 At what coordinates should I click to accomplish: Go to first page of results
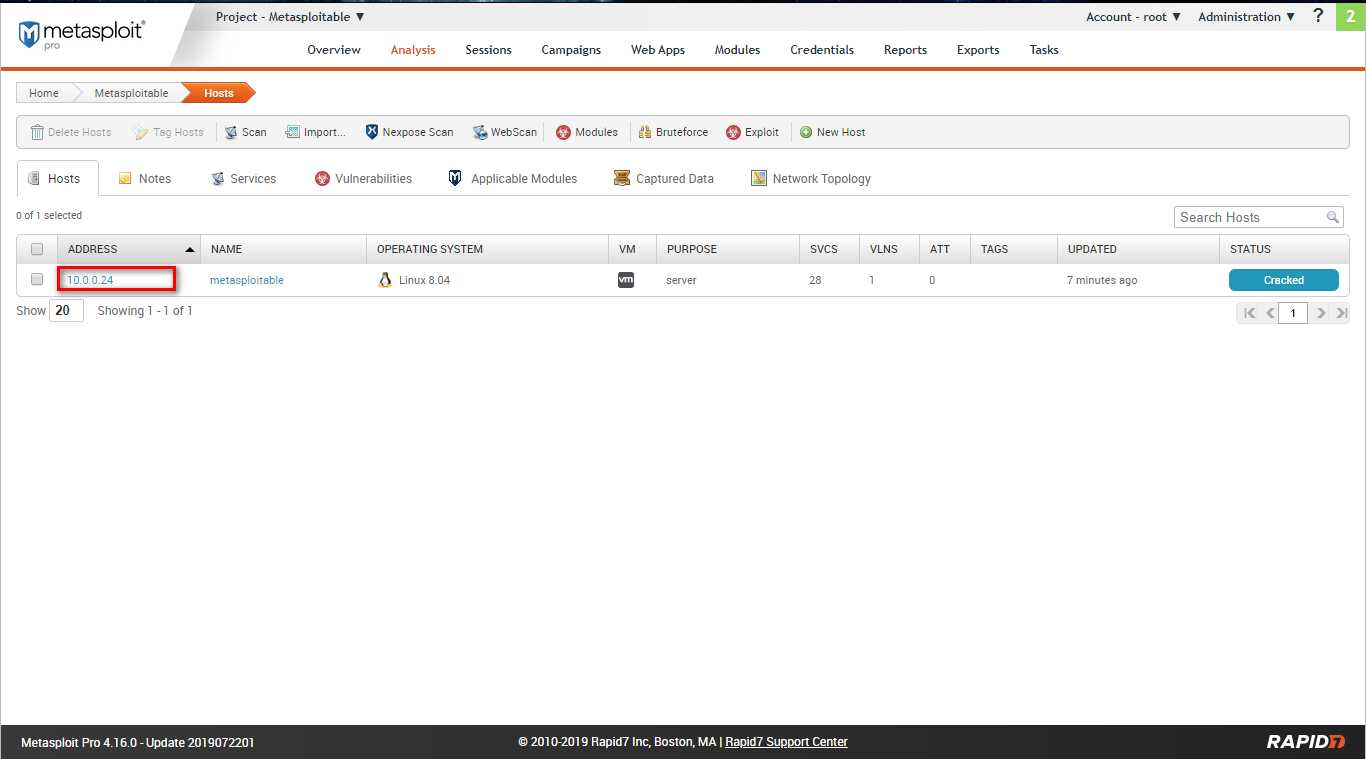[1249, 313]
